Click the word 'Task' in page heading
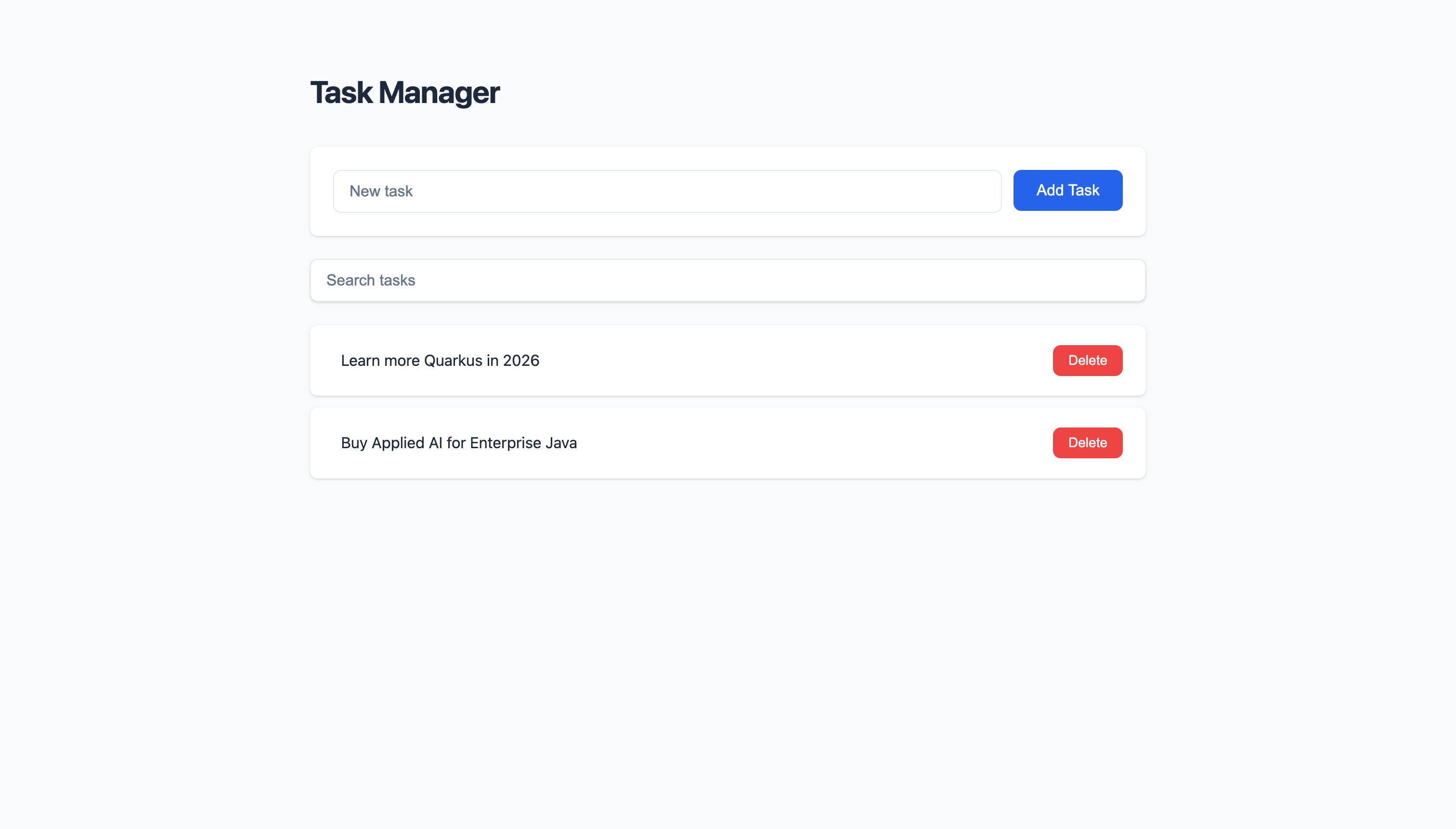Image resolution: width=1456 pixels, height=829 pixels. 342,92
